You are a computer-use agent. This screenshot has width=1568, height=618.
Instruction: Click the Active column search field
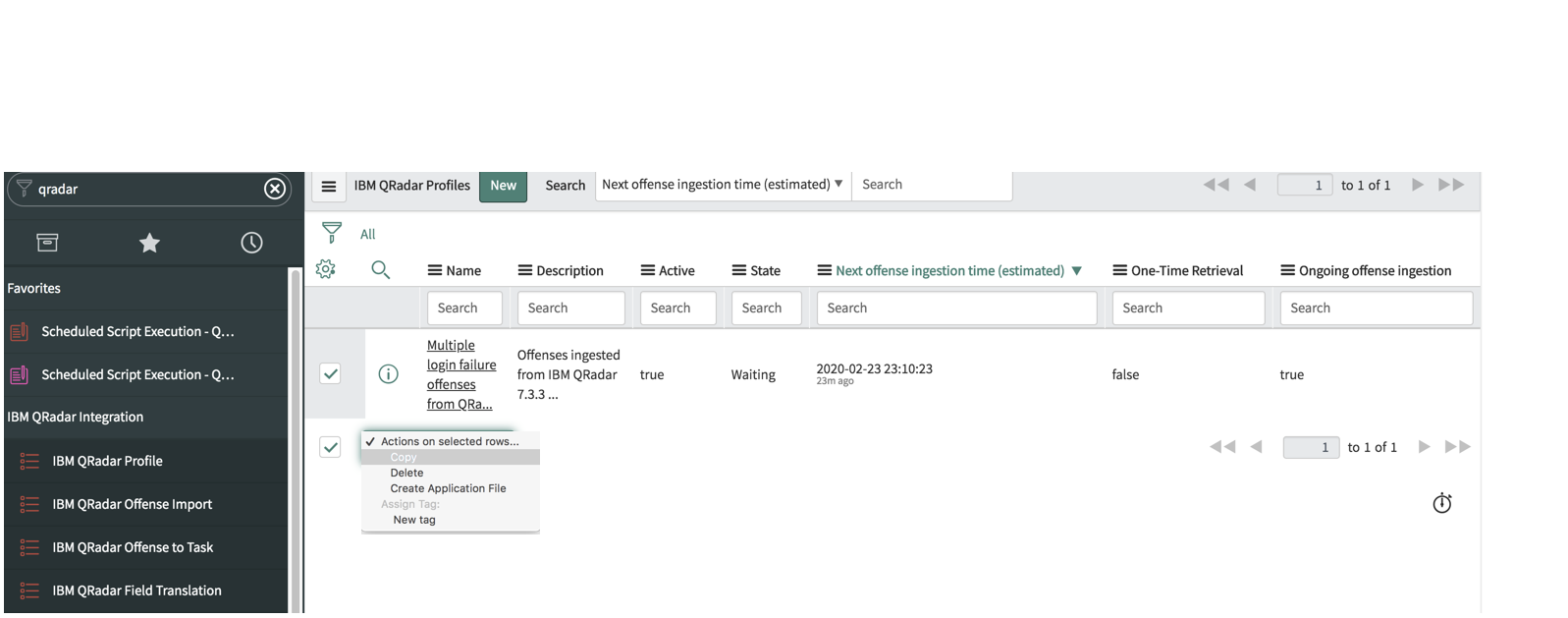[x=678, y=308]
